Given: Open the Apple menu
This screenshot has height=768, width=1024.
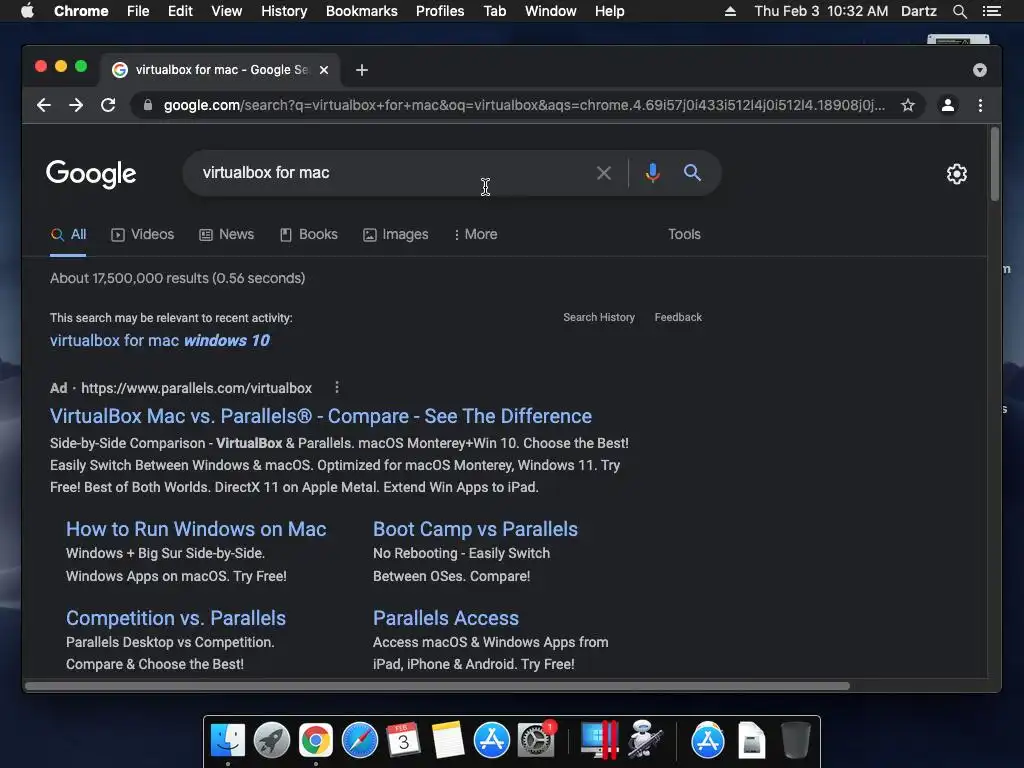Looking at the screenshot, I should point(27,11).
